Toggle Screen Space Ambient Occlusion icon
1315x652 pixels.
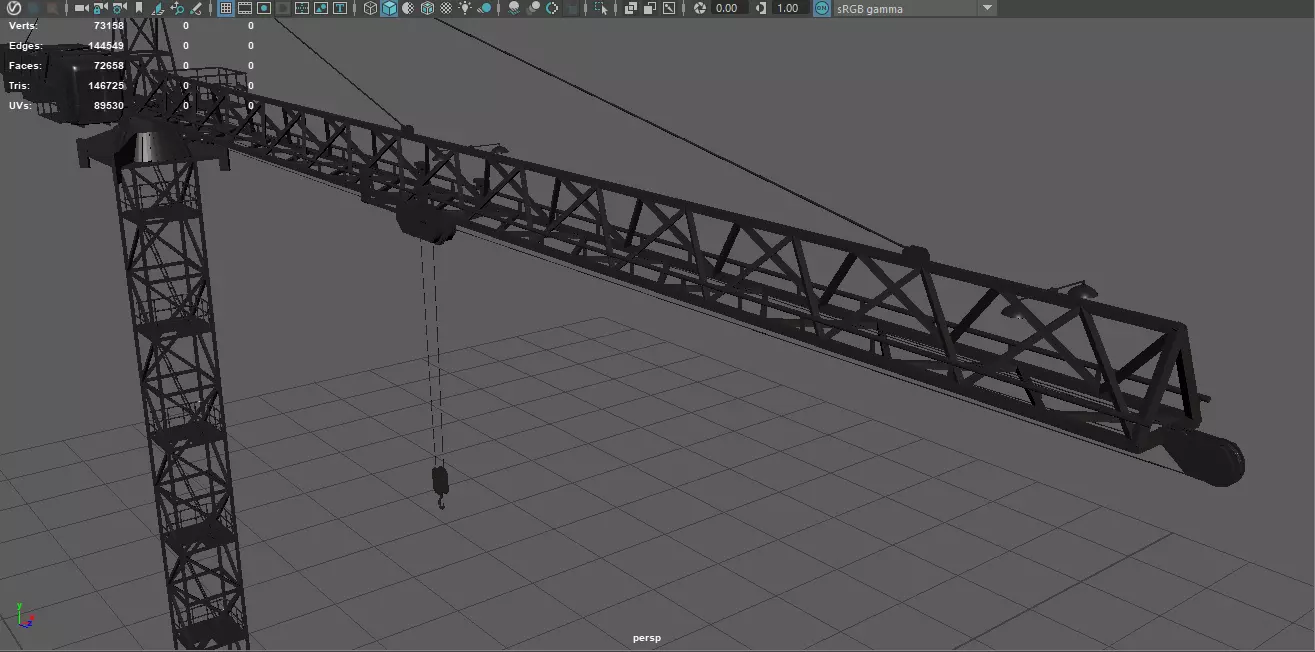[x=513, y=8]
